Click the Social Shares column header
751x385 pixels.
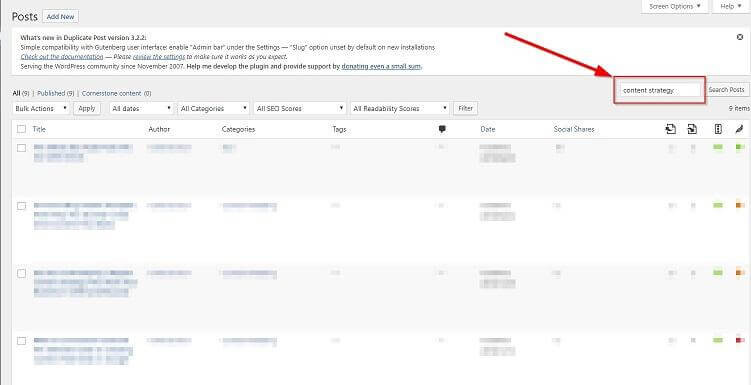574,129
